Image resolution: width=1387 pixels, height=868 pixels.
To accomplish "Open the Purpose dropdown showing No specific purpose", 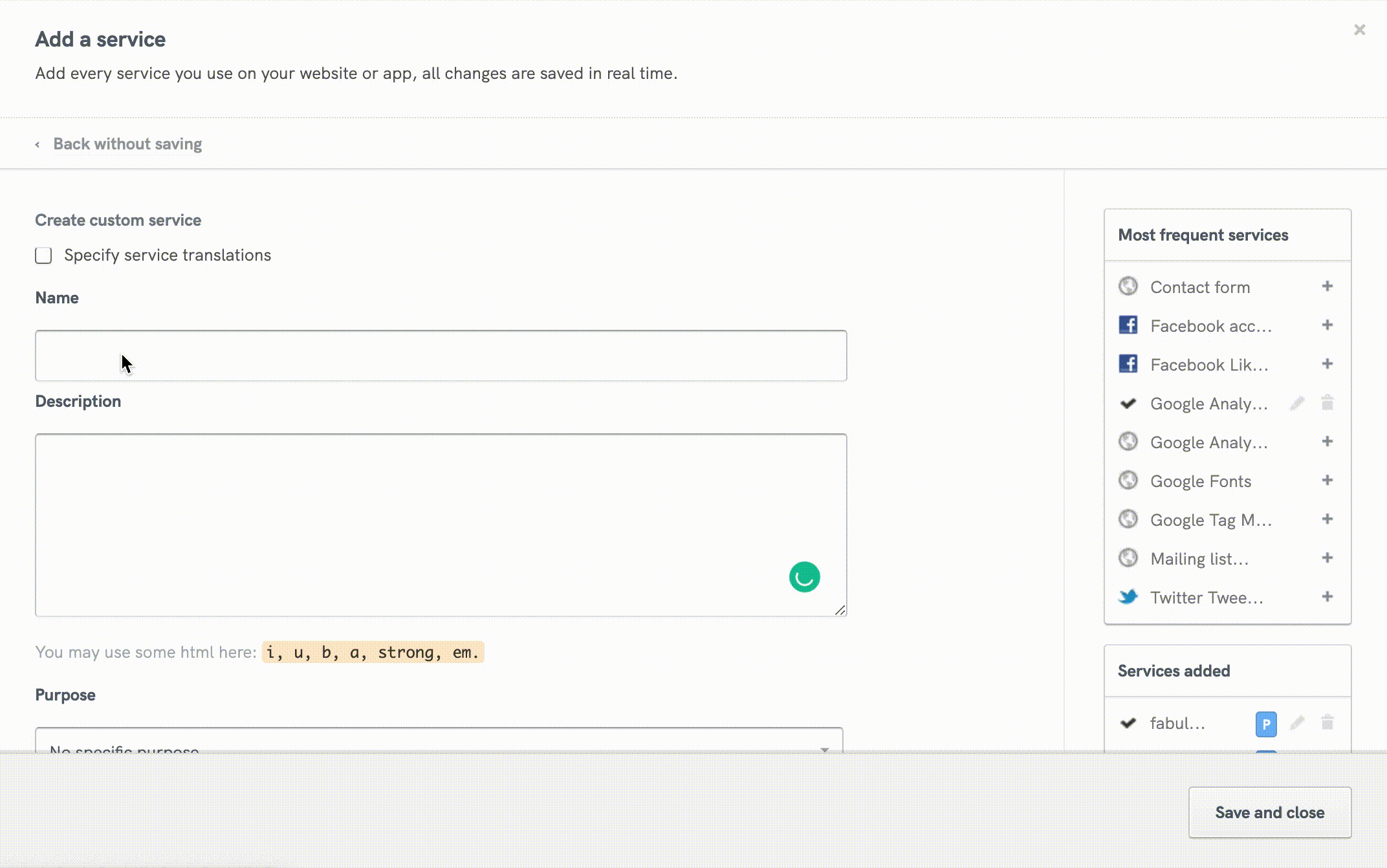I will tap(440, 744).
